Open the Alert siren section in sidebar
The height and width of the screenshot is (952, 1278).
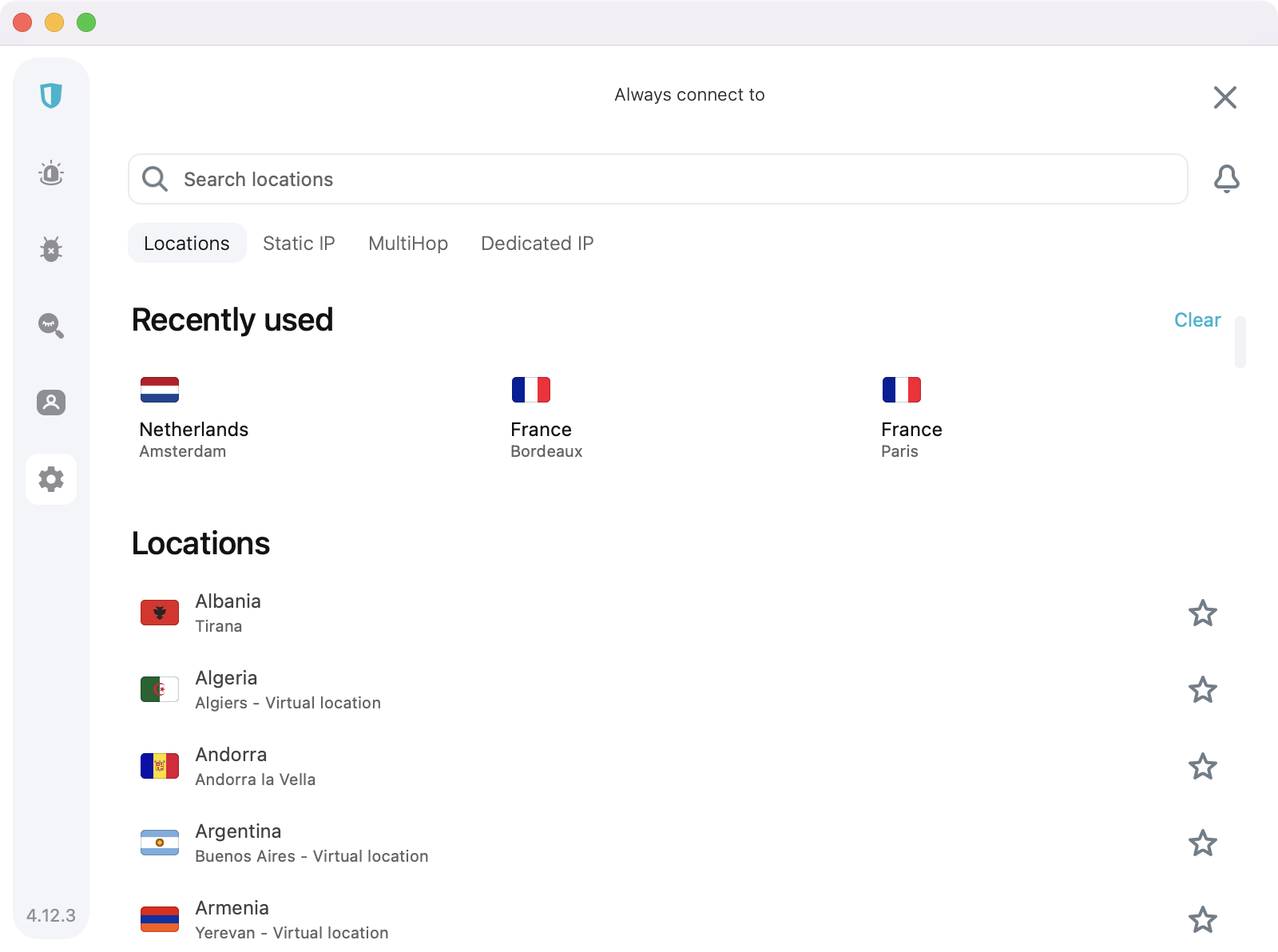(51, 173)
